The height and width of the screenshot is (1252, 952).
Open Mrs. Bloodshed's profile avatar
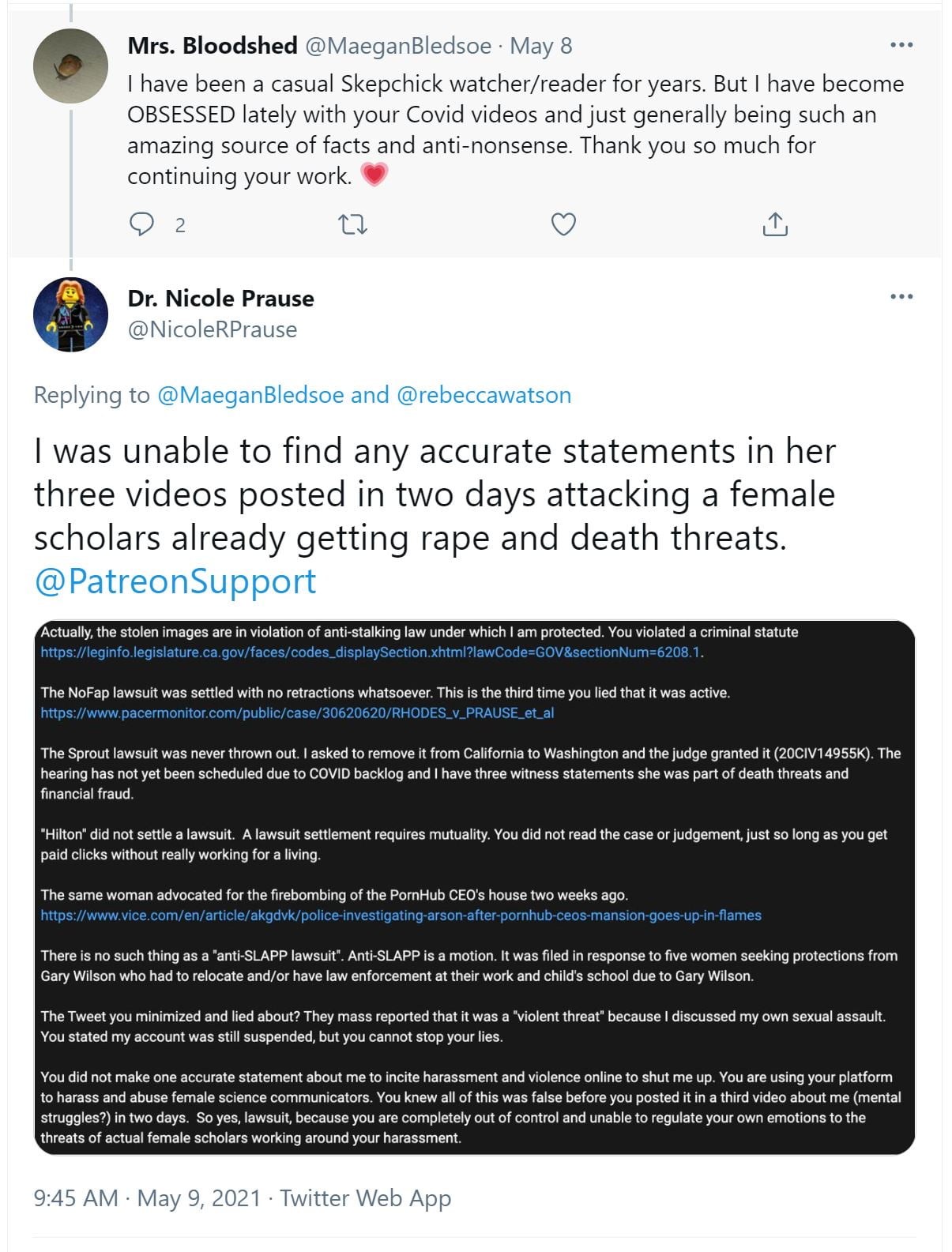click(70, 66)
